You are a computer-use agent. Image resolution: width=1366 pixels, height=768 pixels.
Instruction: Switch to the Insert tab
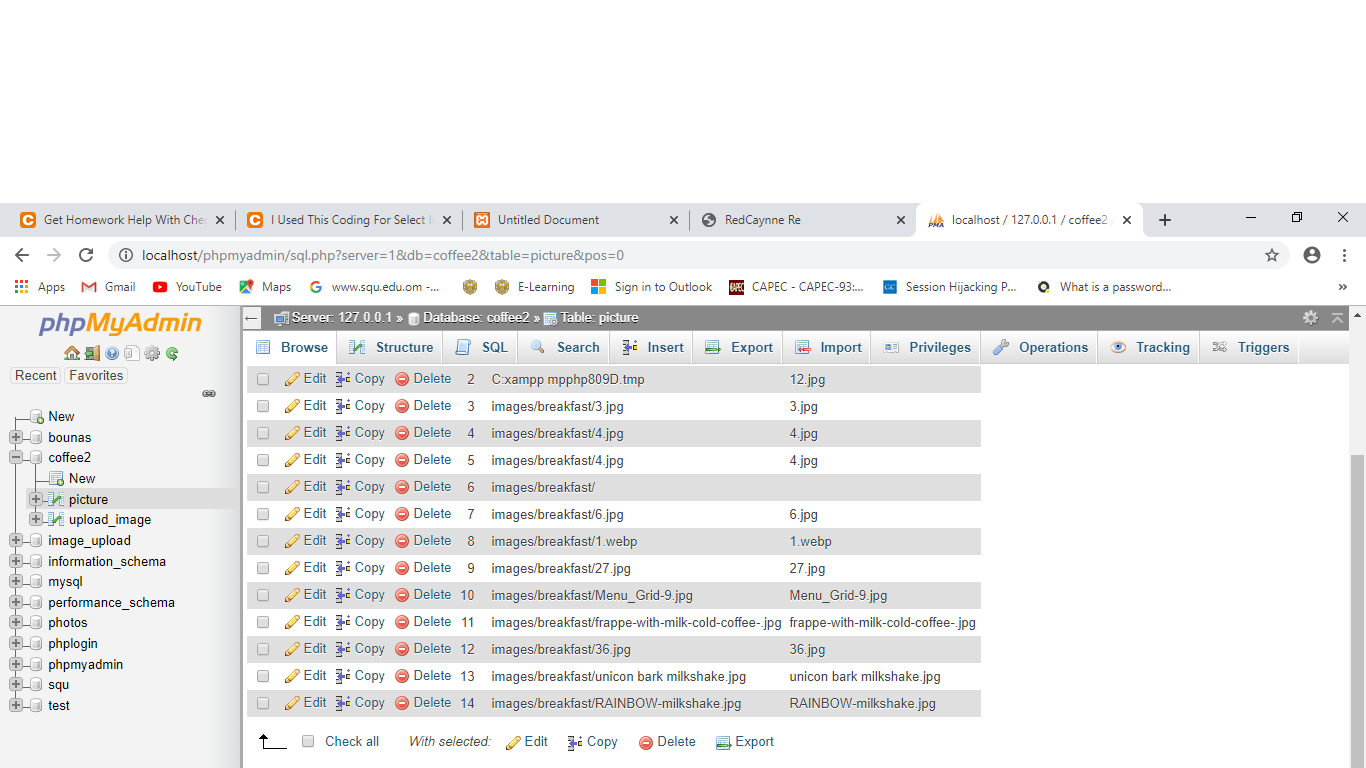click(x=653, y=347)
